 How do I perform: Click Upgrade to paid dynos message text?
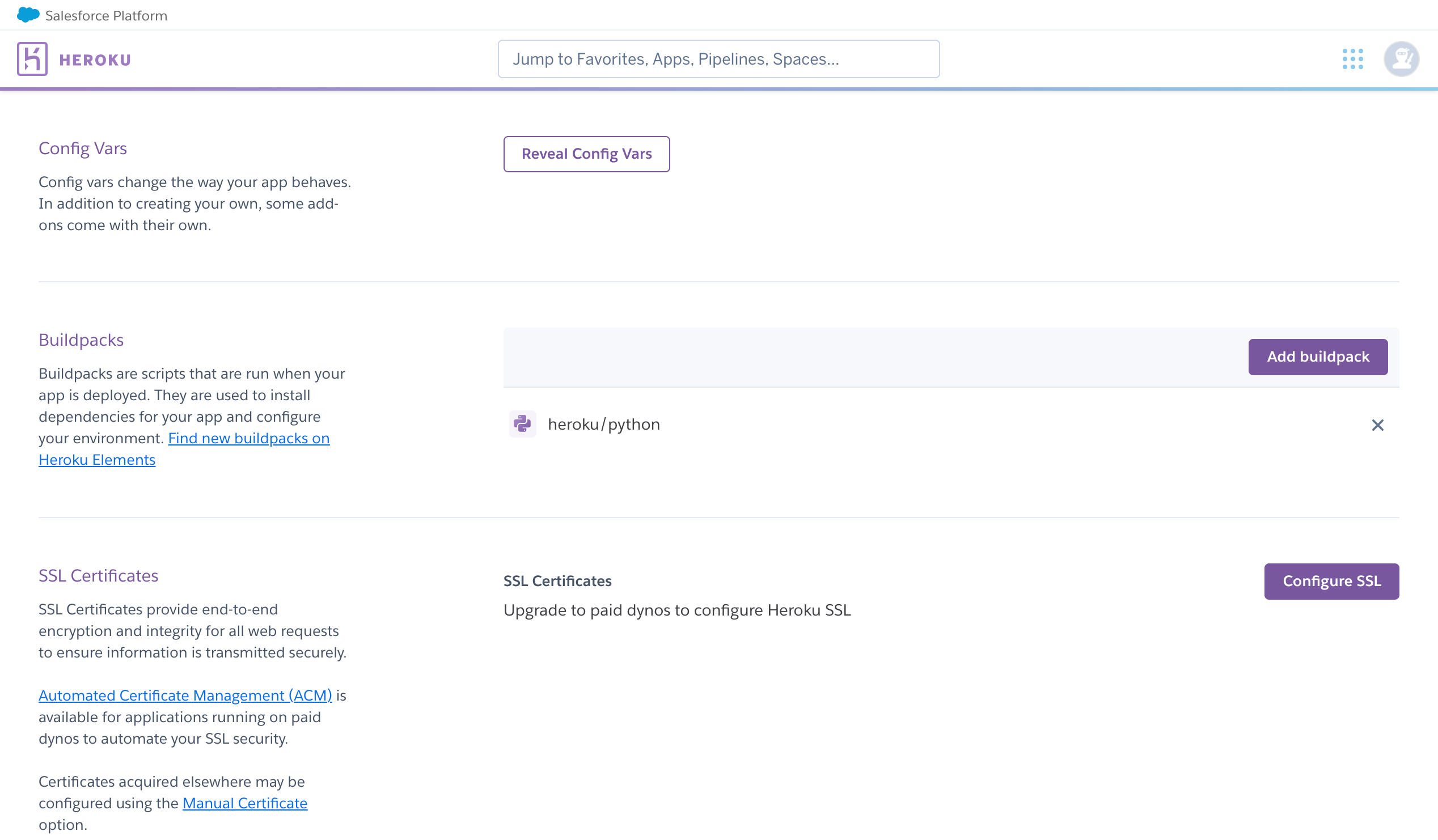[x=677, y=610]
